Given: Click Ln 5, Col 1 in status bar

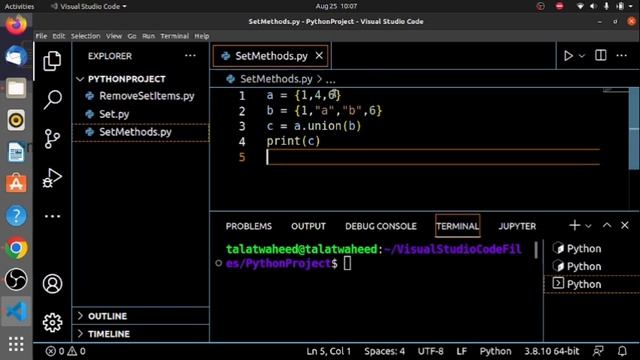Looking at the screenshot, I should point(329,351).
